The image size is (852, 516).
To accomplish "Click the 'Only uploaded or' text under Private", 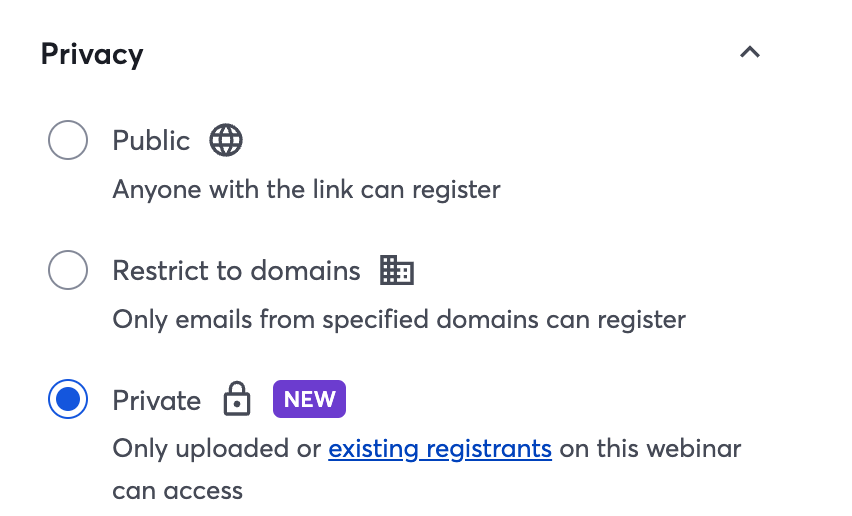I will pos(217,449).
